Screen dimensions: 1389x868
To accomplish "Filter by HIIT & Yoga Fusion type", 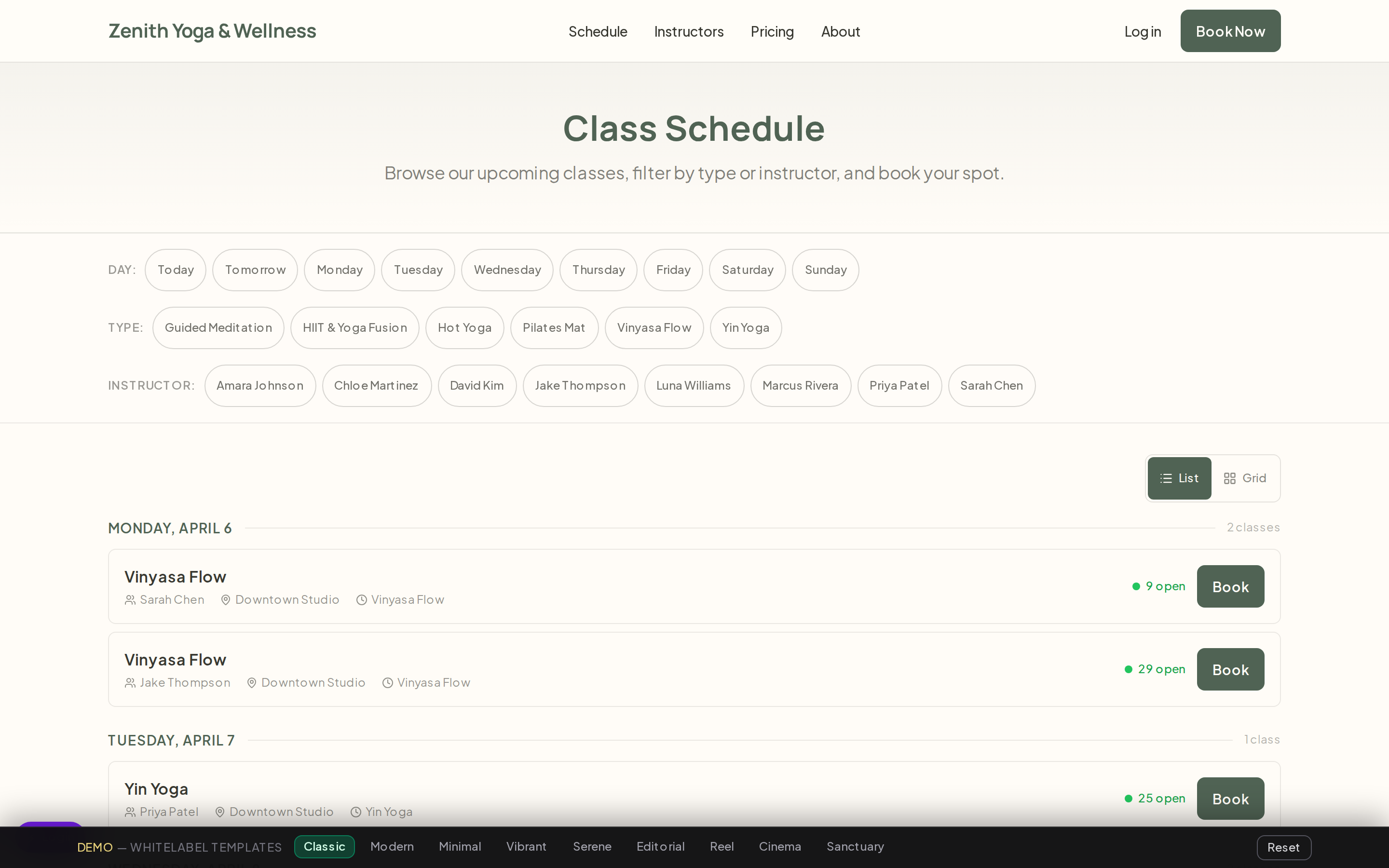I will (354, 328).
